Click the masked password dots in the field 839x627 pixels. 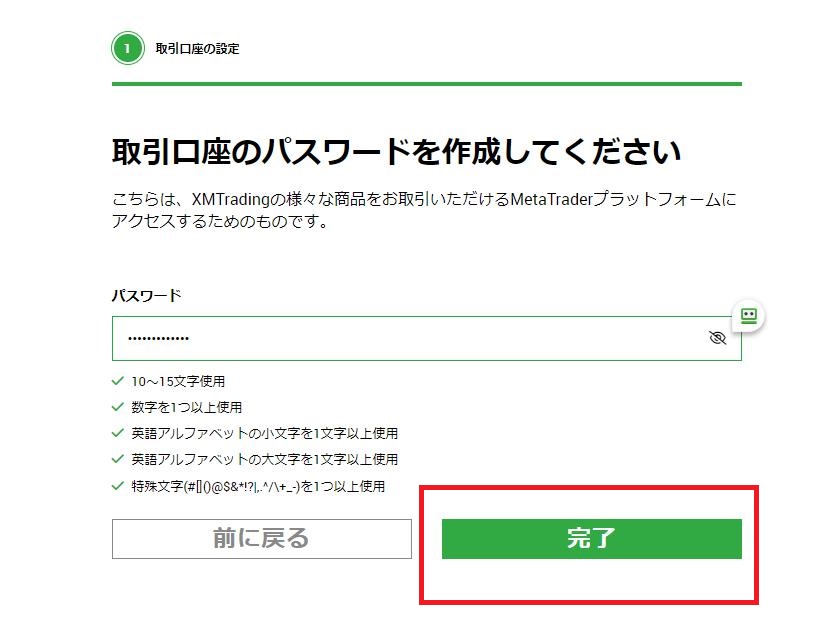point(158,338)
